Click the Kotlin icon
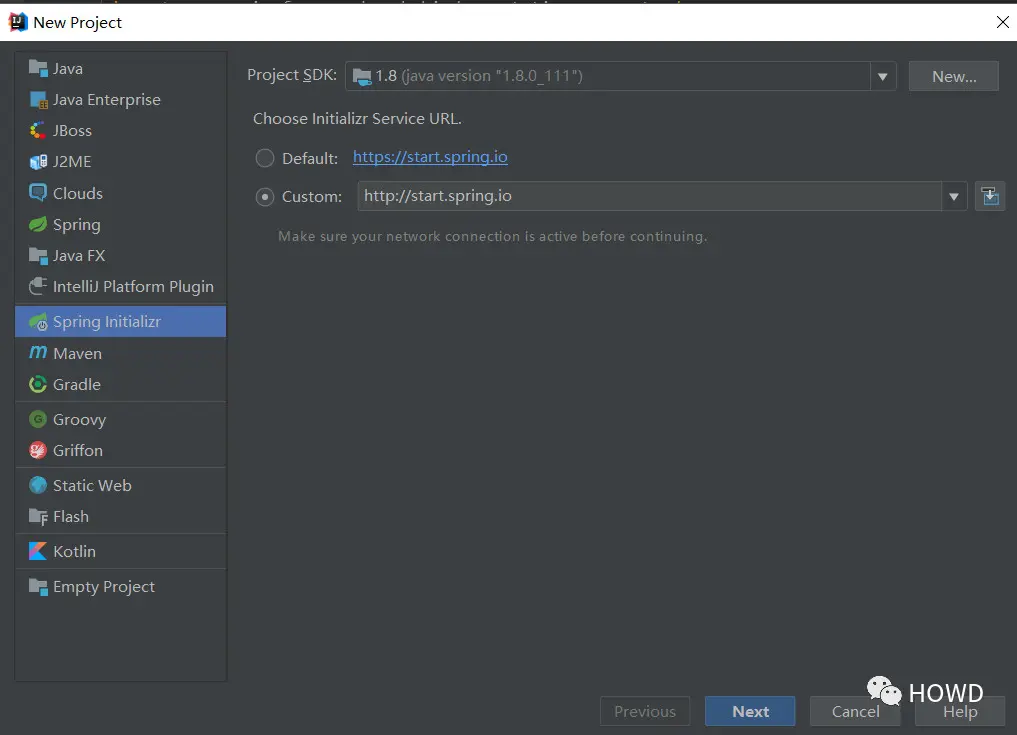The height and width of the screenshot is (735, 1017). click(x=38, y=551)
